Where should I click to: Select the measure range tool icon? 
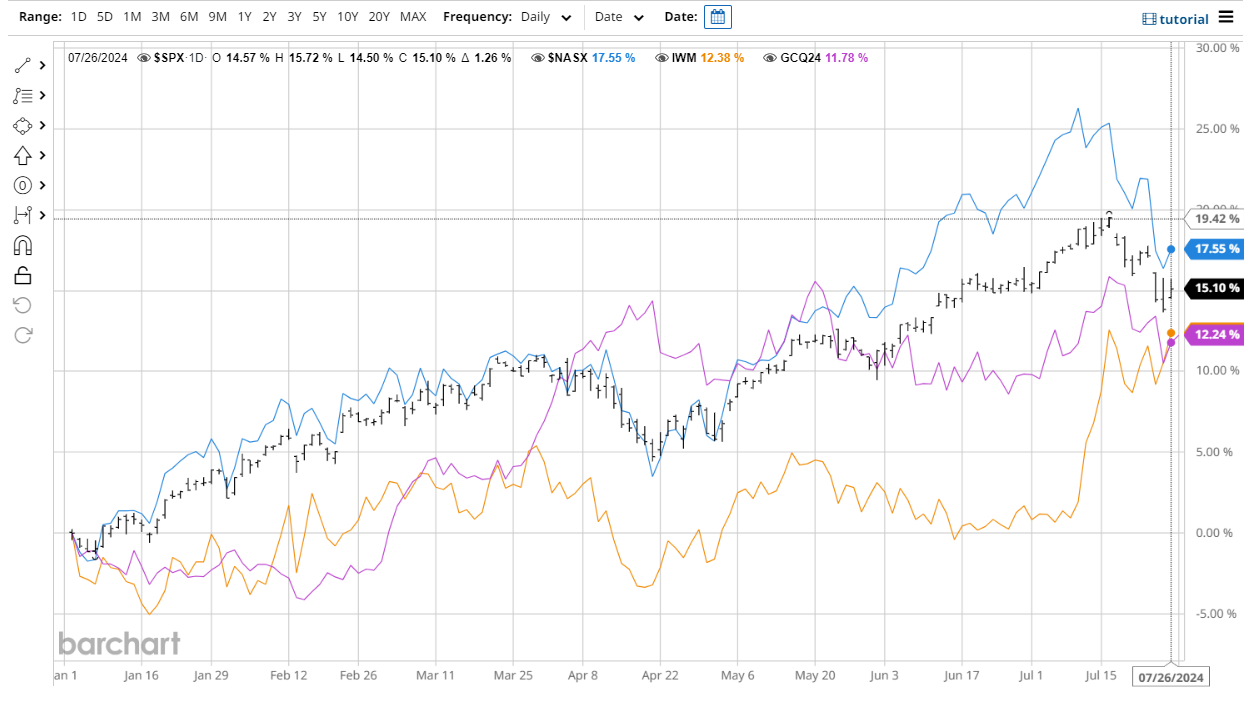(x=23, y=215)
